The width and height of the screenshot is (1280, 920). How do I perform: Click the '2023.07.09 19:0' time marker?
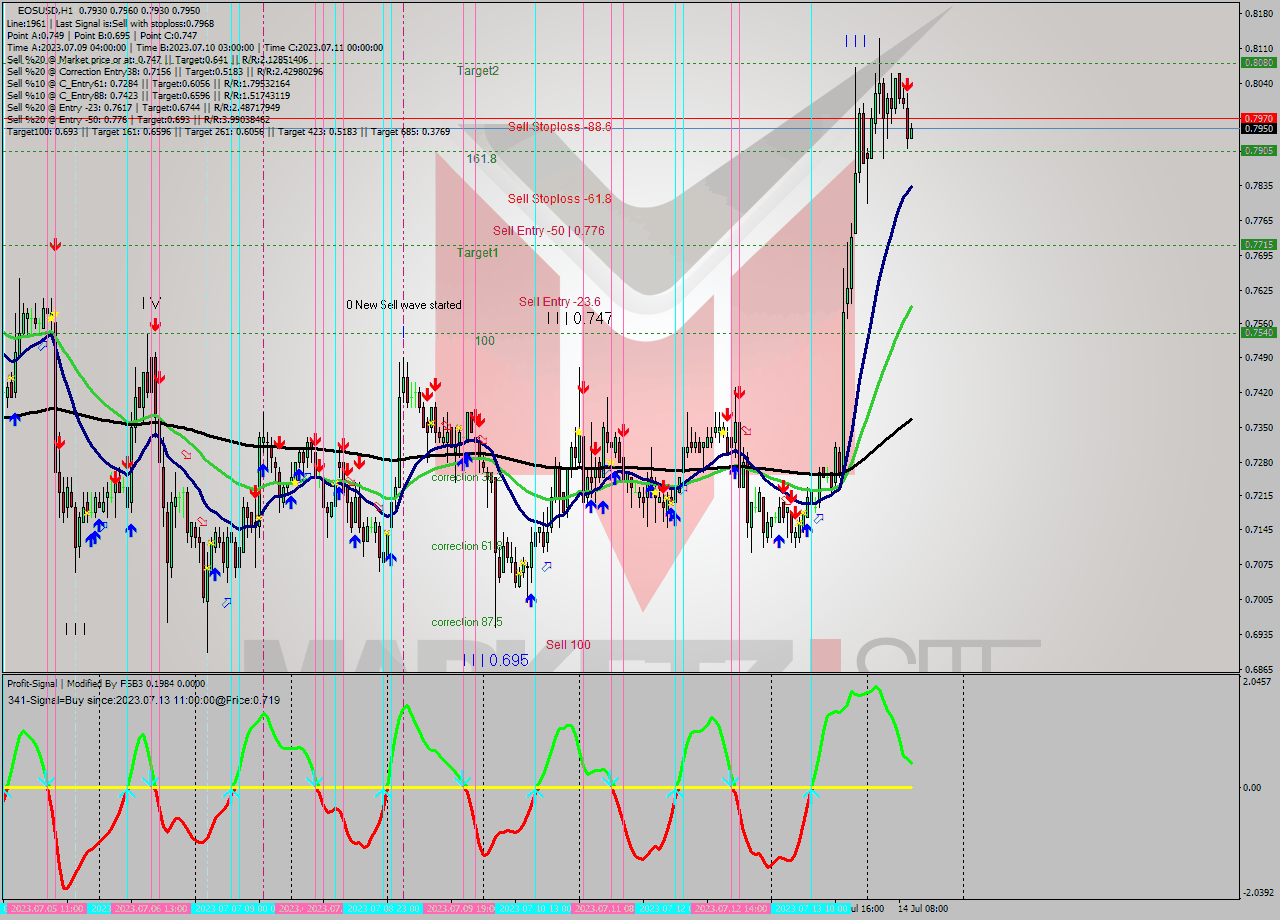pos(460,909)
